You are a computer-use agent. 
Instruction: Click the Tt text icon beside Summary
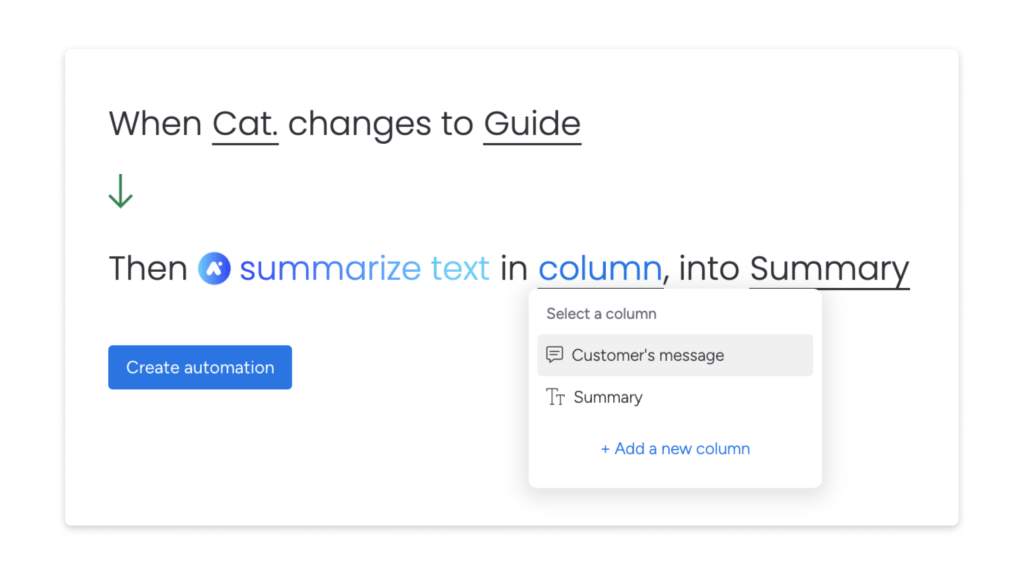[x=555, y=397]
